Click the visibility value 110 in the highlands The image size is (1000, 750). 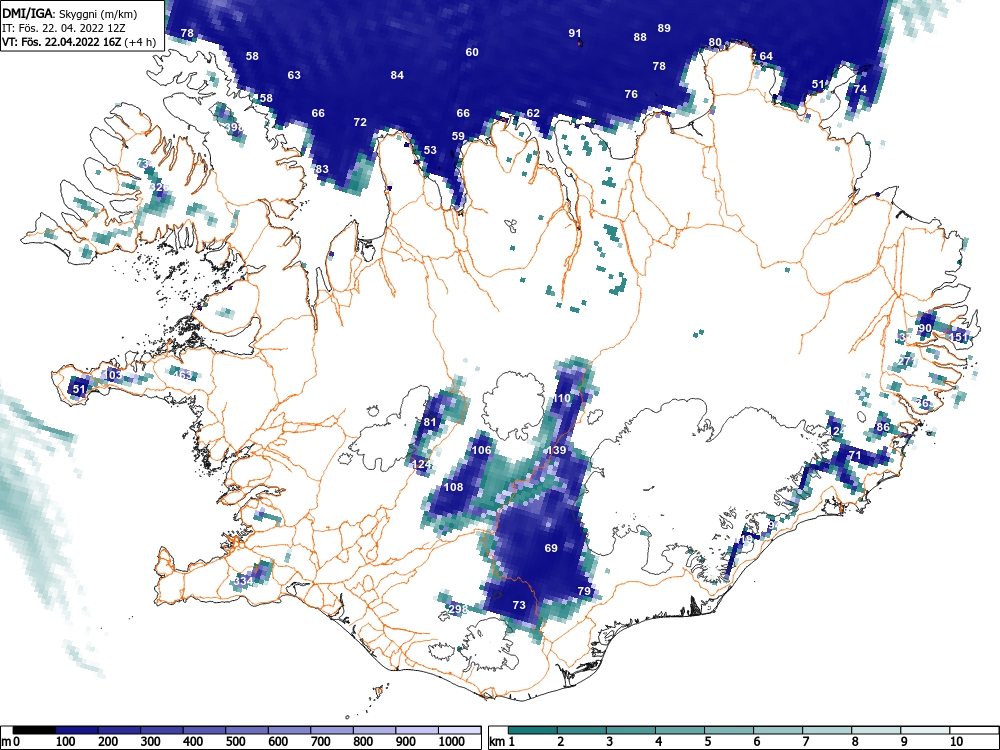click(561, 399)
